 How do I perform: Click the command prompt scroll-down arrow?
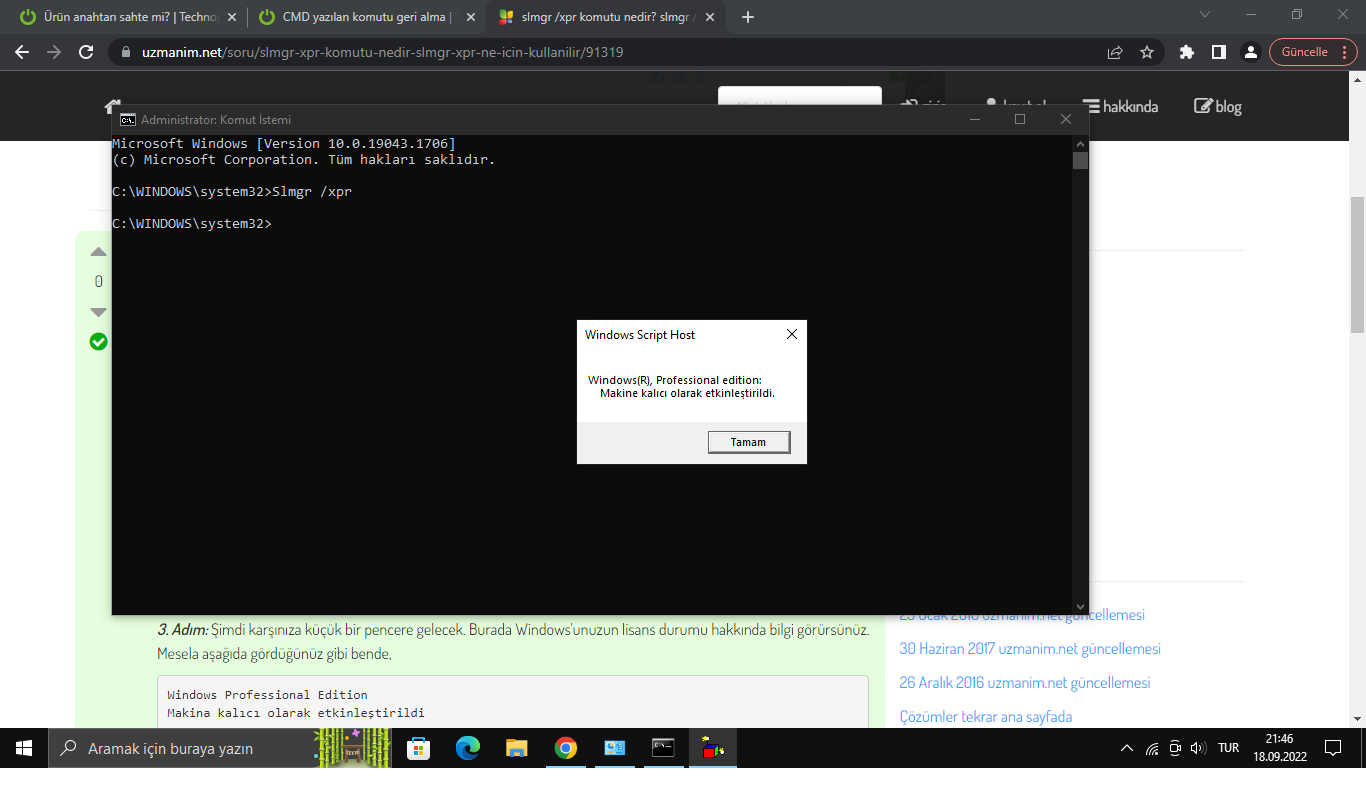(x=1080, y=606)
